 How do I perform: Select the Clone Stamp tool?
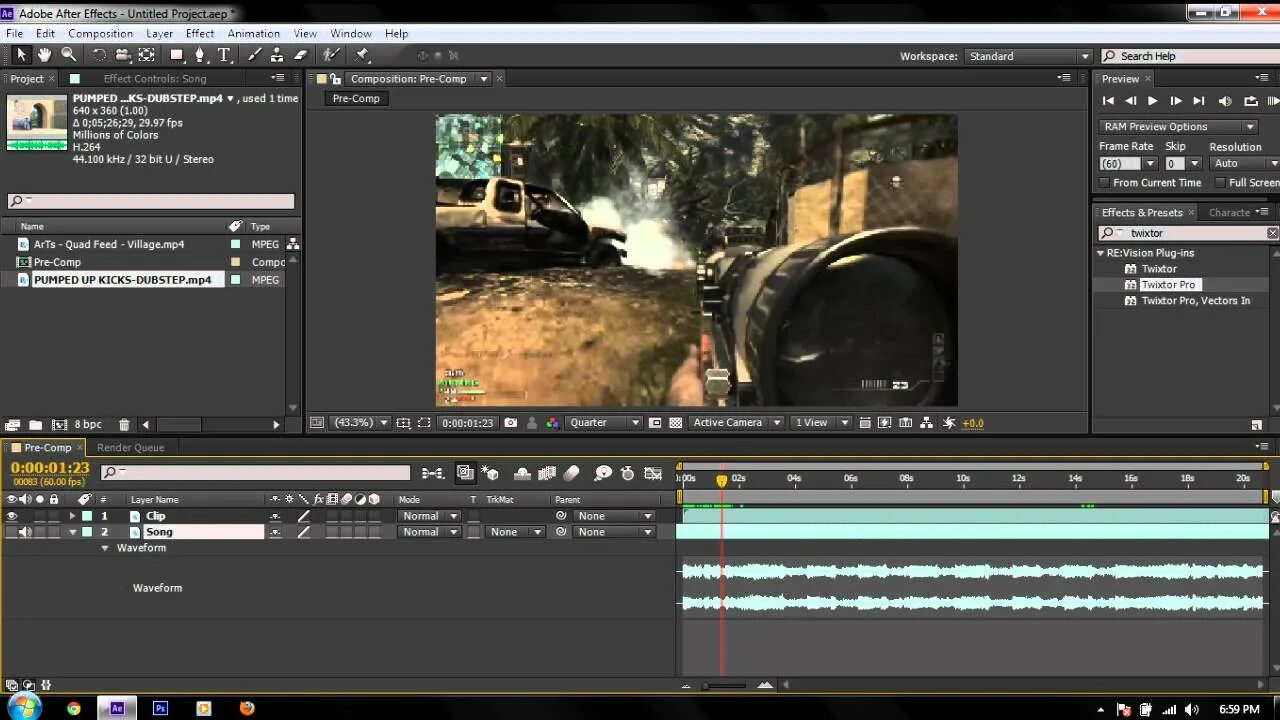click(277, 56)
